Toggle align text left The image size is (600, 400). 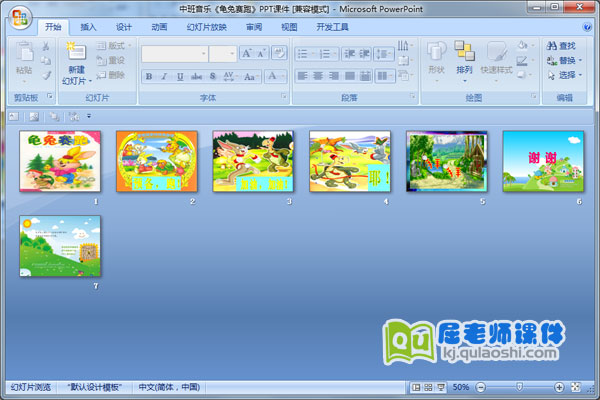[x=302, y=76]
